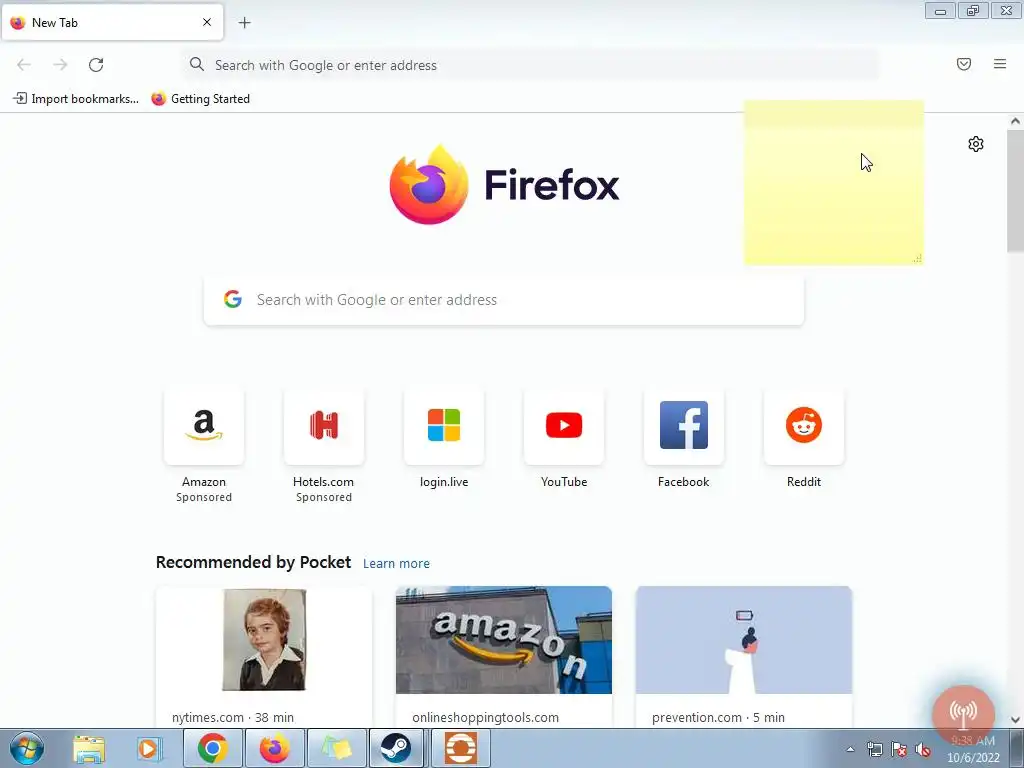Click the address bar magnifier icon
This screenshot has width=1024, height=768.
197,64
